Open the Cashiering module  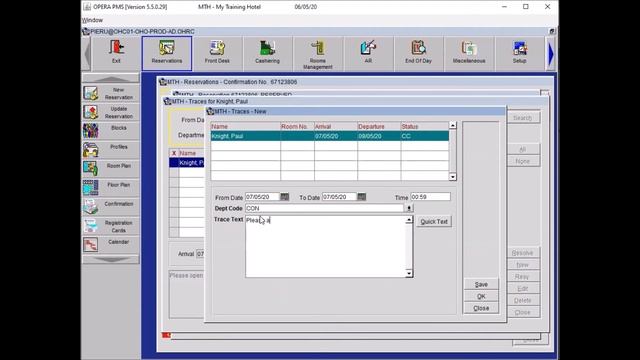pos(267,53)
